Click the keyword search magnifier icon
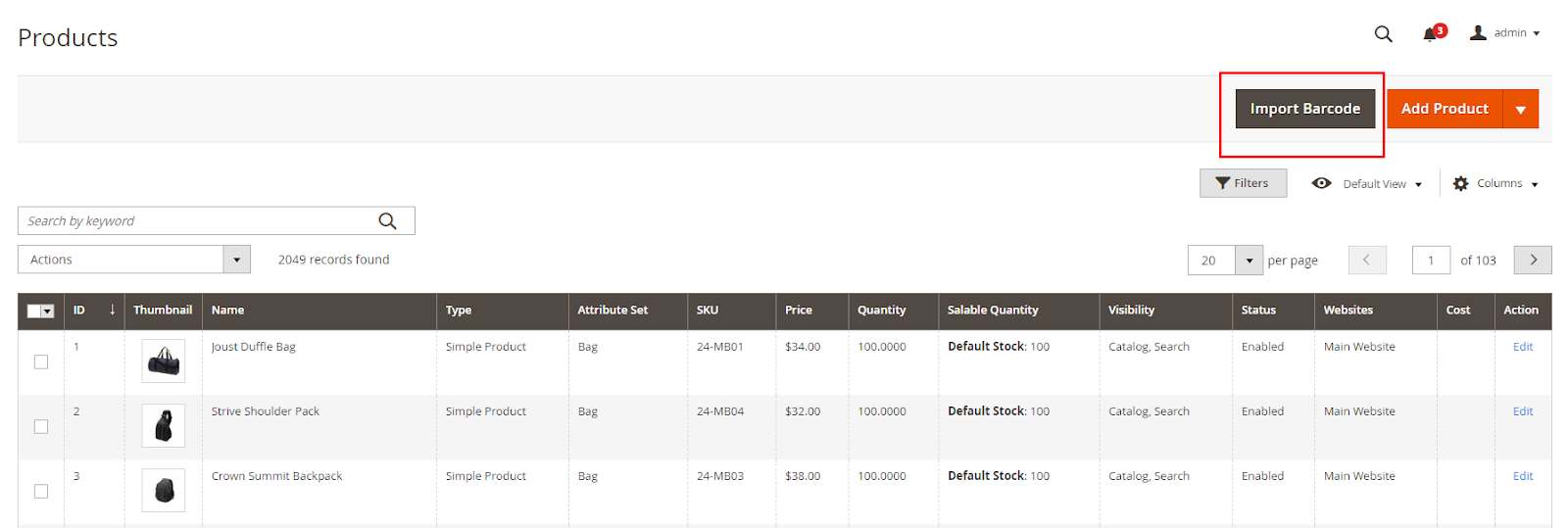Screen dimensions: 1568x528 [388, 221]
